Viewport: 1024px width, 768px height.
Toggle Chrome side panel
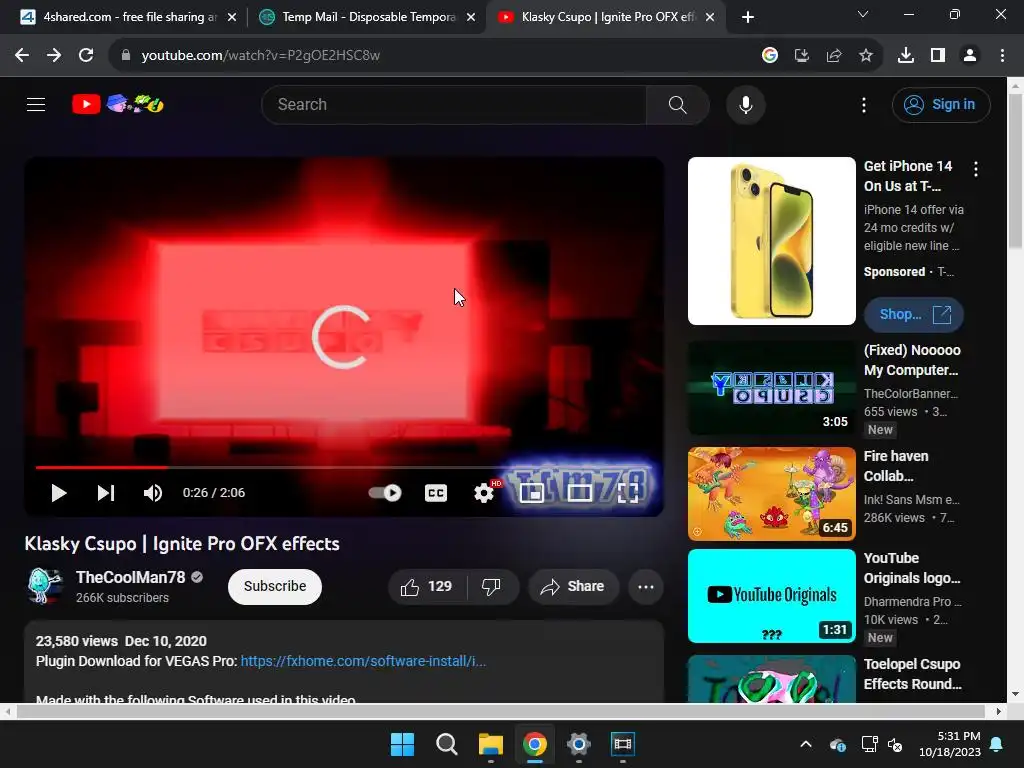pyautogui.click(x=938, y=56)
